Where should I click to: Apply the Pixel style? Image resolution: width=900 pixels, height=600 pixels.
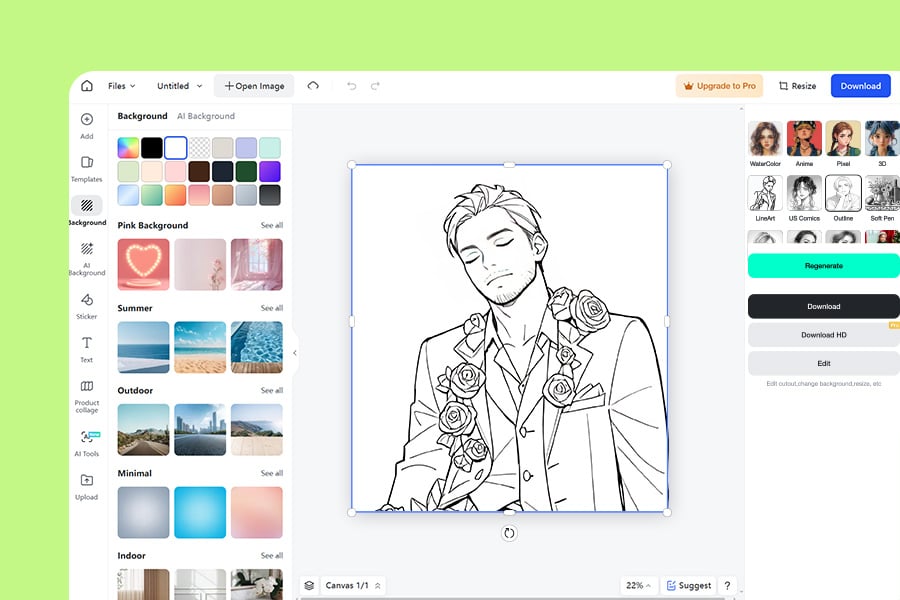pyautogui.click(x=843, y=144)
